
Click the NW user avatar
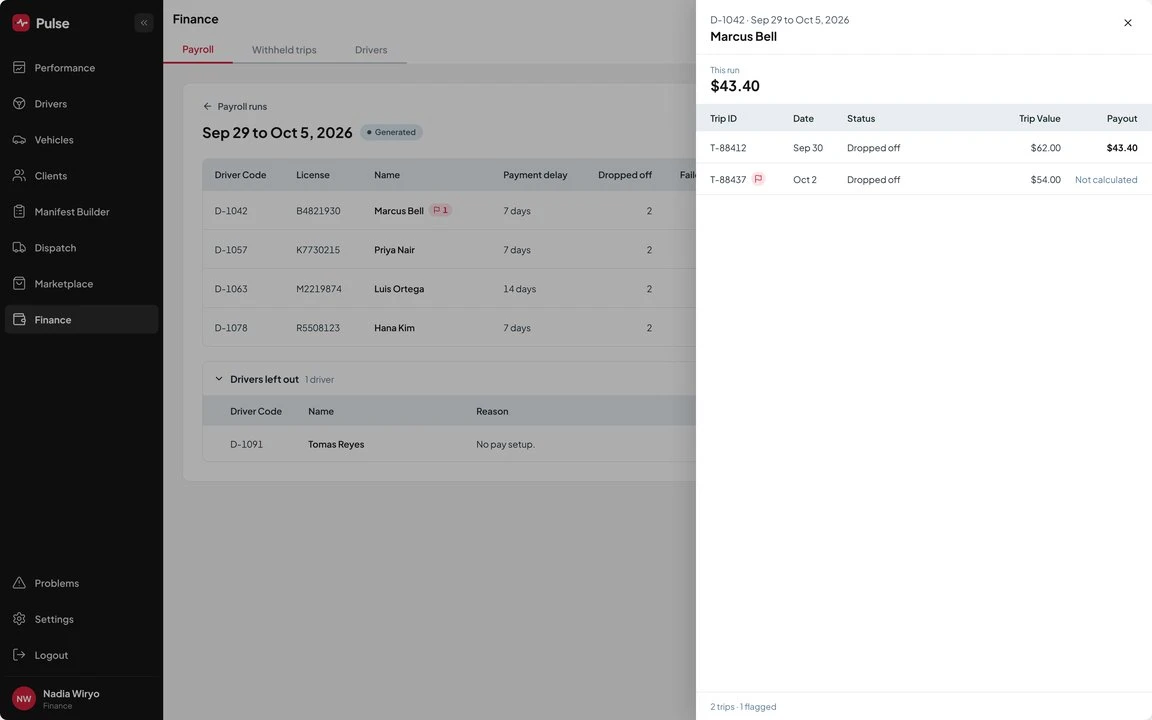click(24, 699)
